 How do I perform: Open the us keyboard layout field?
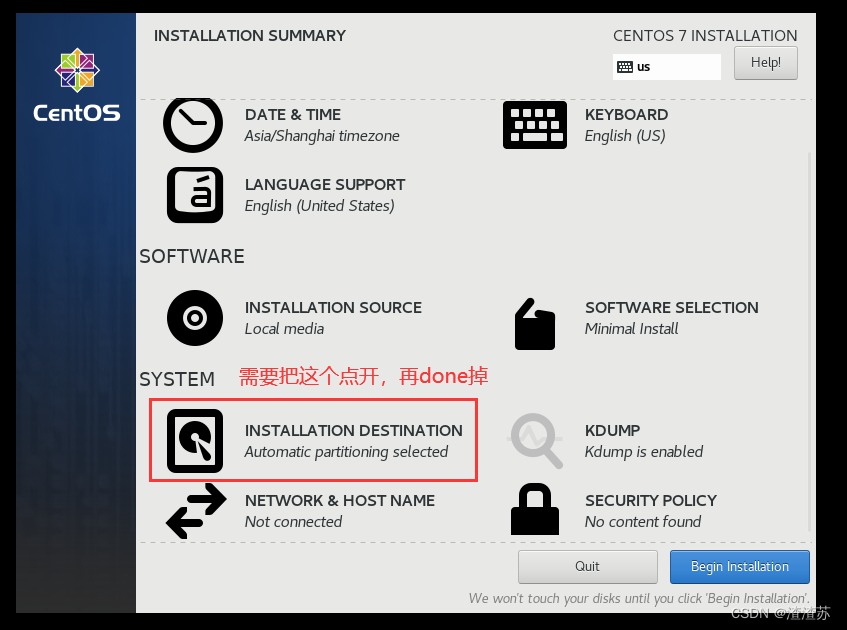coord(667,67)
